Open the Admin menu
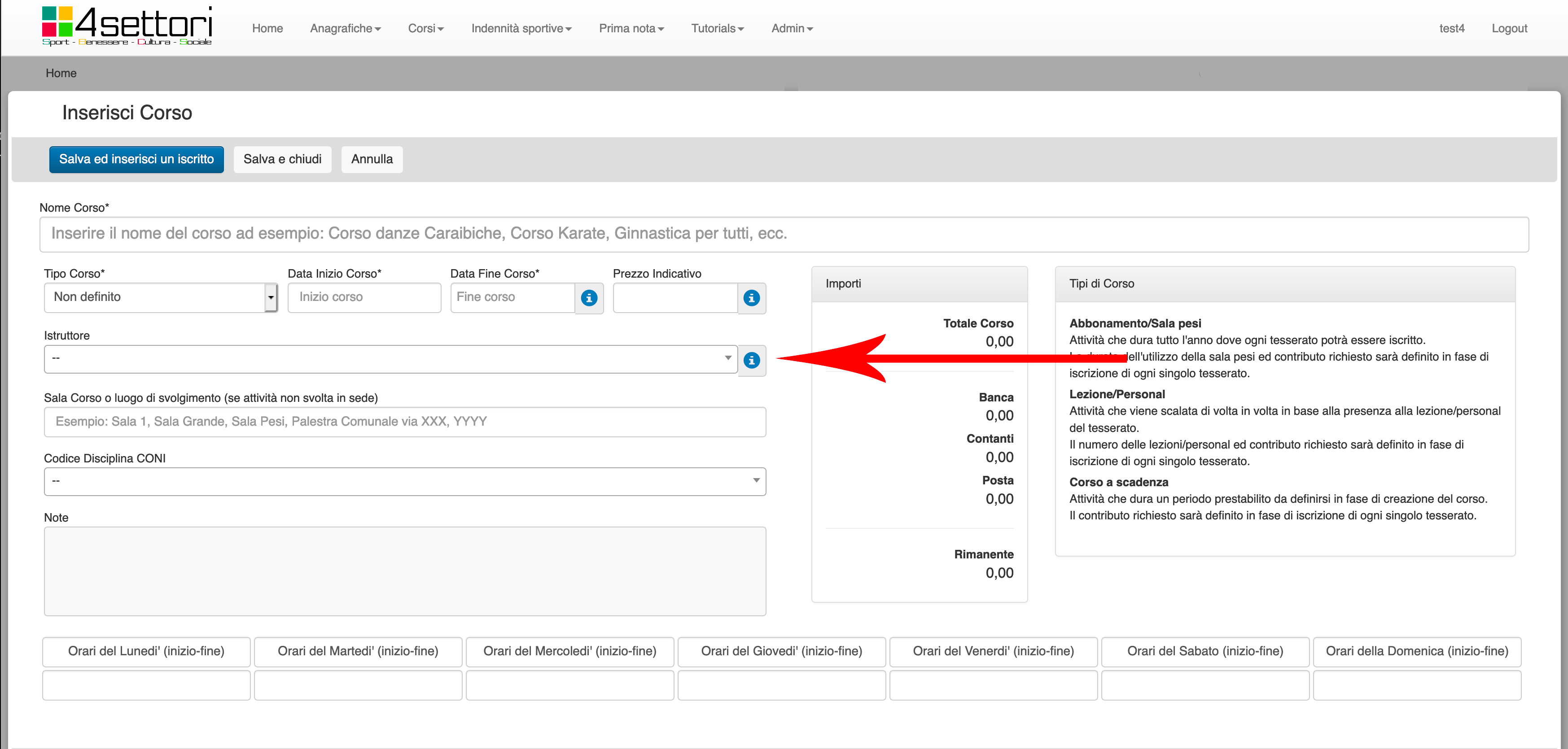 coord(791,29)
